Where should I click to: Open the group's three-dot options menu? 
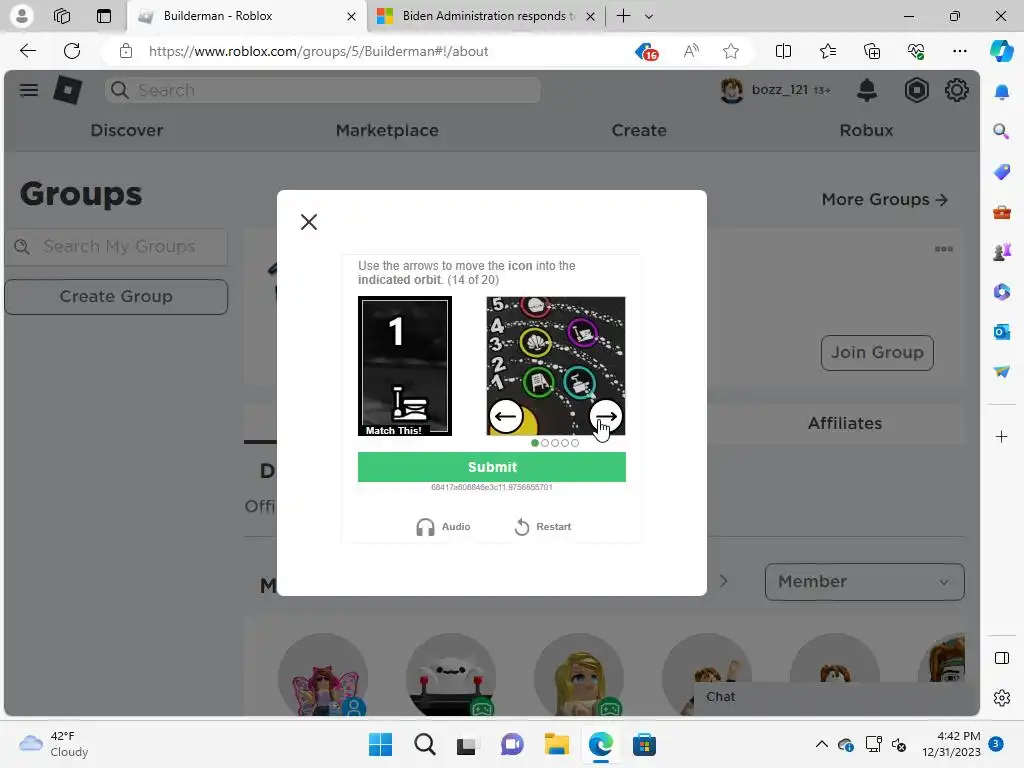point(944,249)
